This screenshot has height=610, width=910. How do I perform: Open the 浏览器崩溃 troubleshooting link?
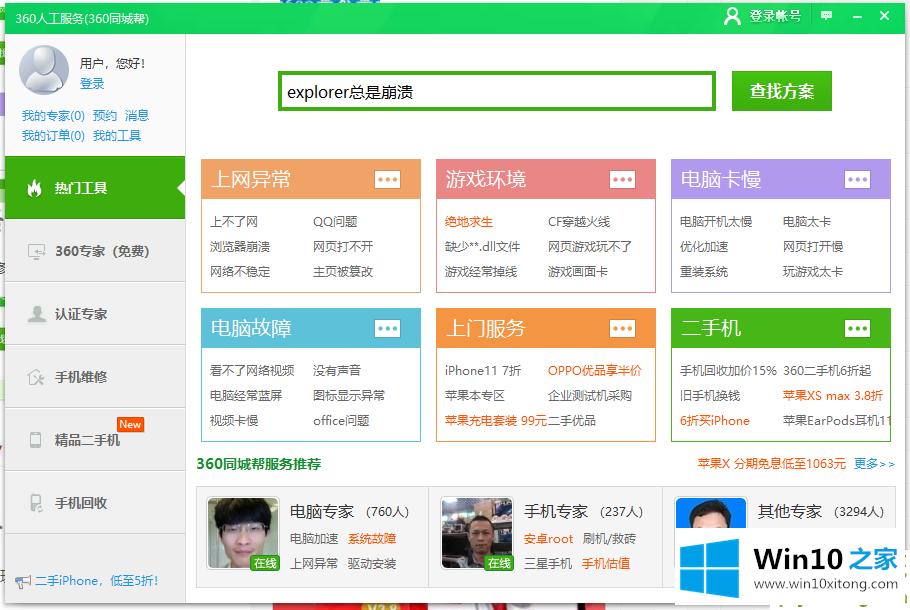click(240, 247)
